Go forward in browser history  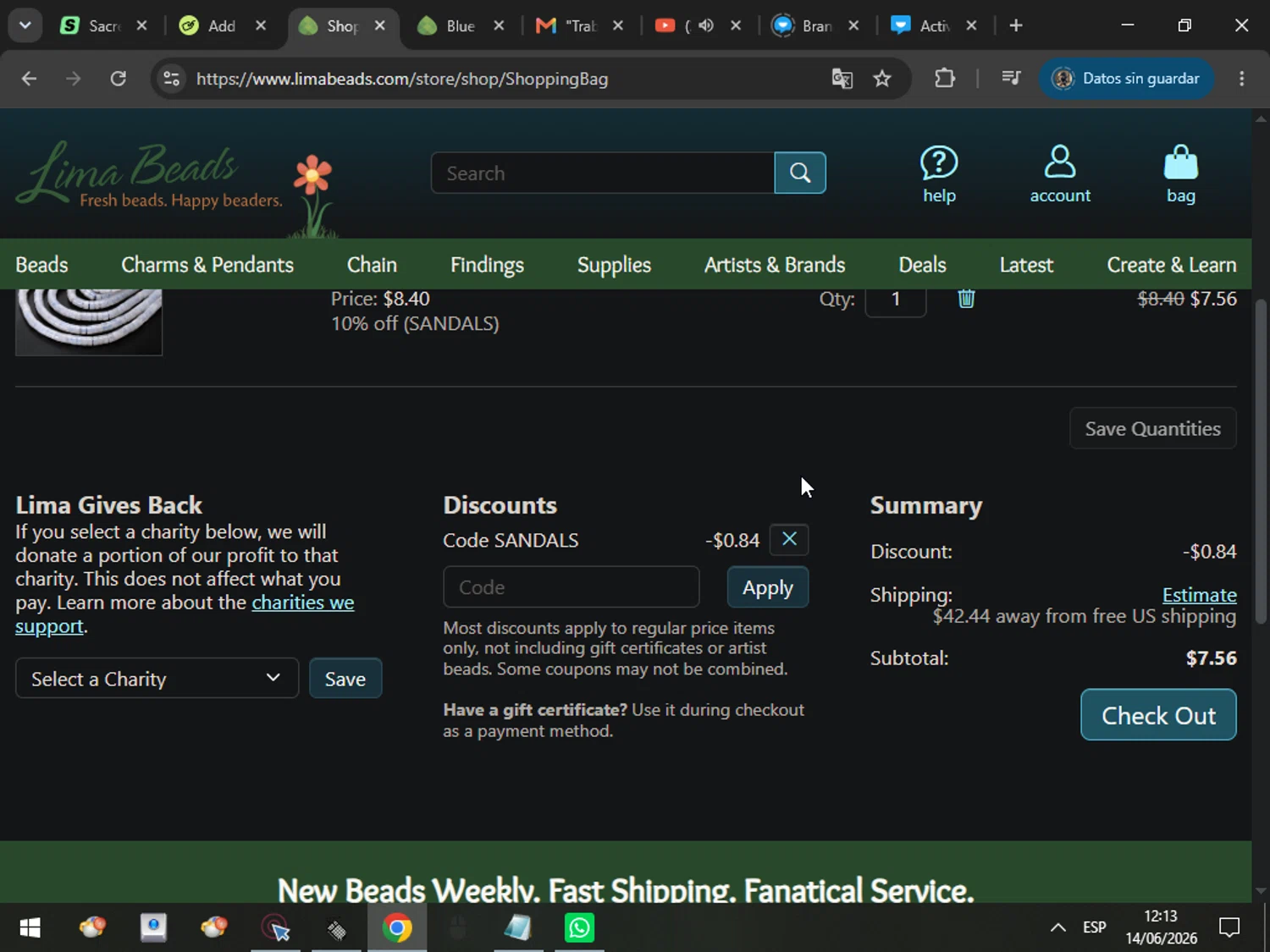coord(74,79)
